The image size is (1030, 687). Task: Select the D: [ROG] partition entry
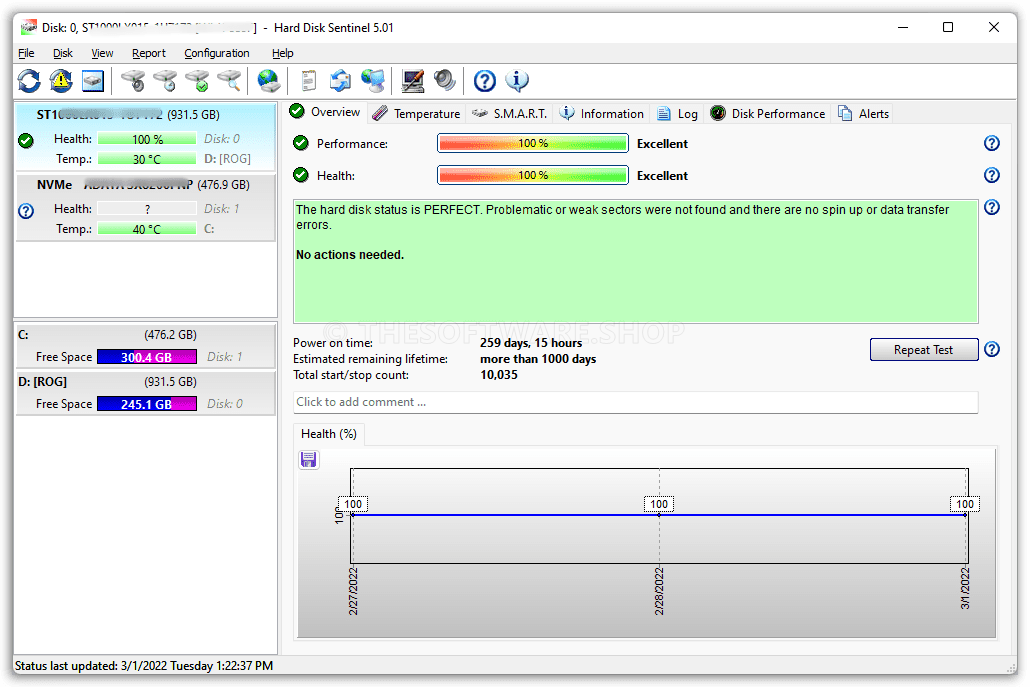[145, 393]
